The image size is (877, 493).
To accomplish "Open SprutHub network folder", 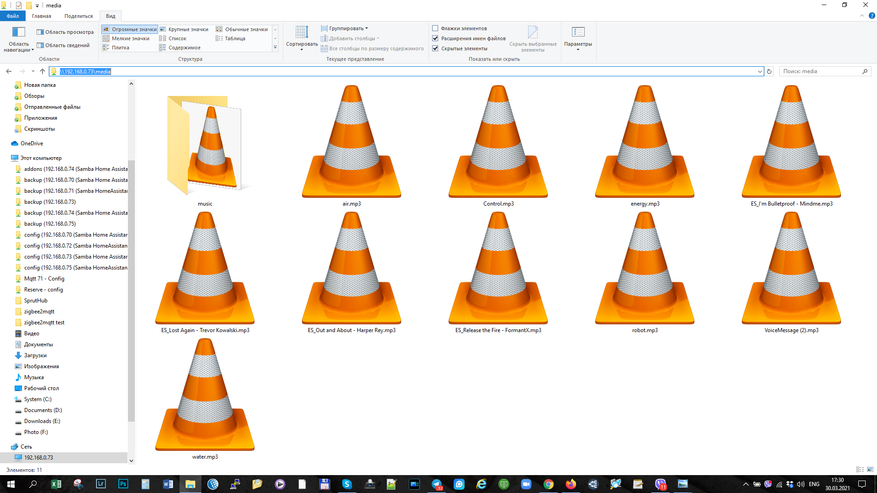I will pyautogui.click(x=31, y=301).
